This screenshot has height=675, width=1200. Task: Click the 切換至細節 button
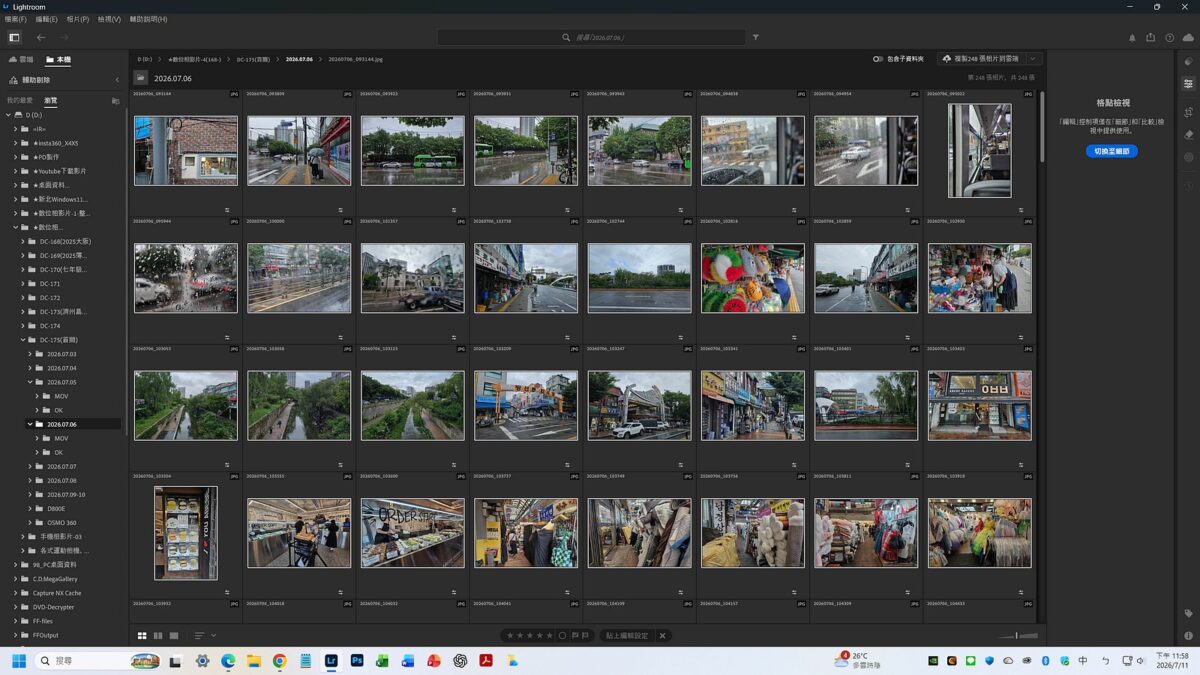pos(1112,151)
